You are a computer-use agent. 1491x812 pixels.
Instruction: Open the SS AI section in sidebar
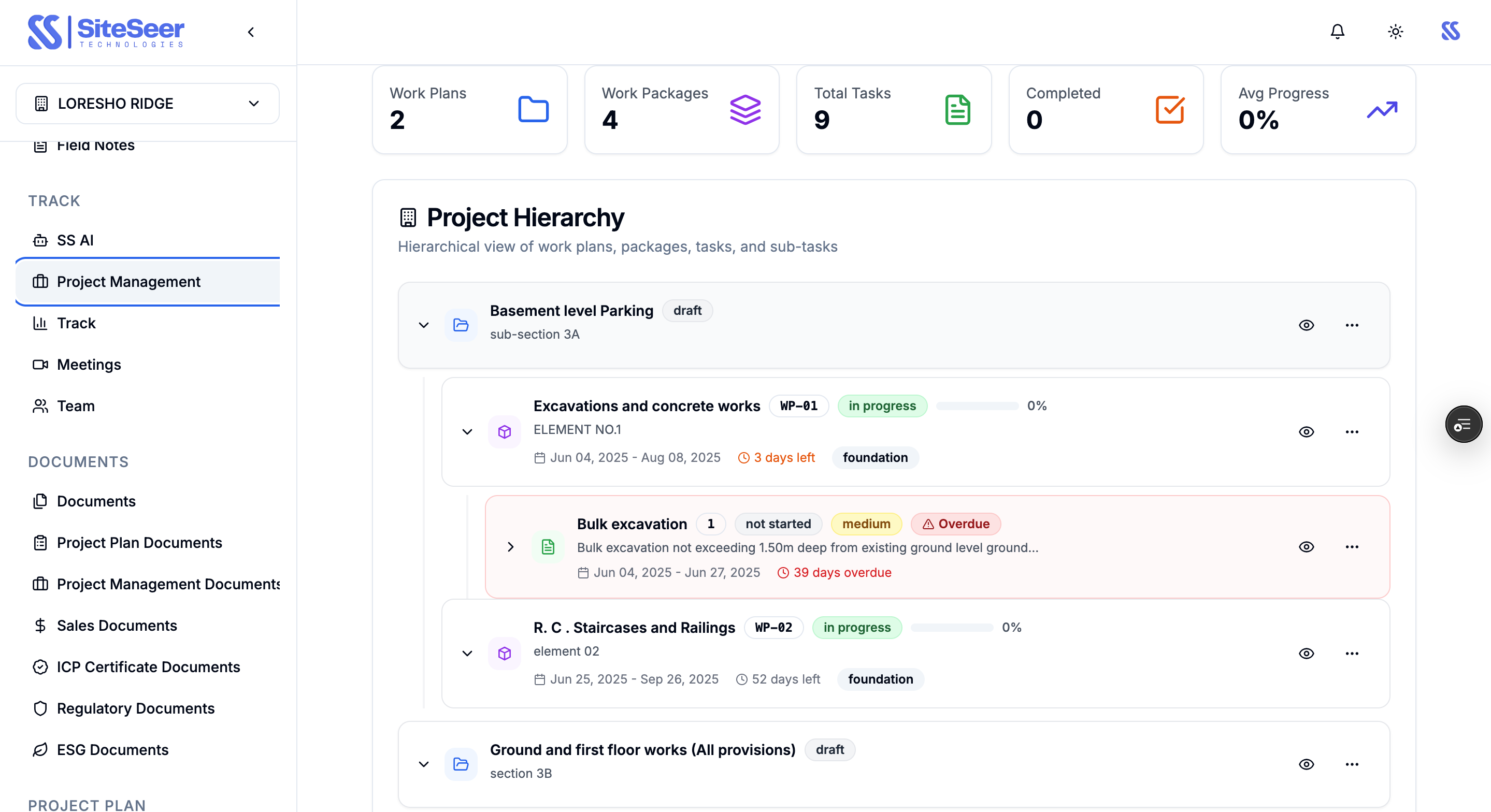point(75,240)
